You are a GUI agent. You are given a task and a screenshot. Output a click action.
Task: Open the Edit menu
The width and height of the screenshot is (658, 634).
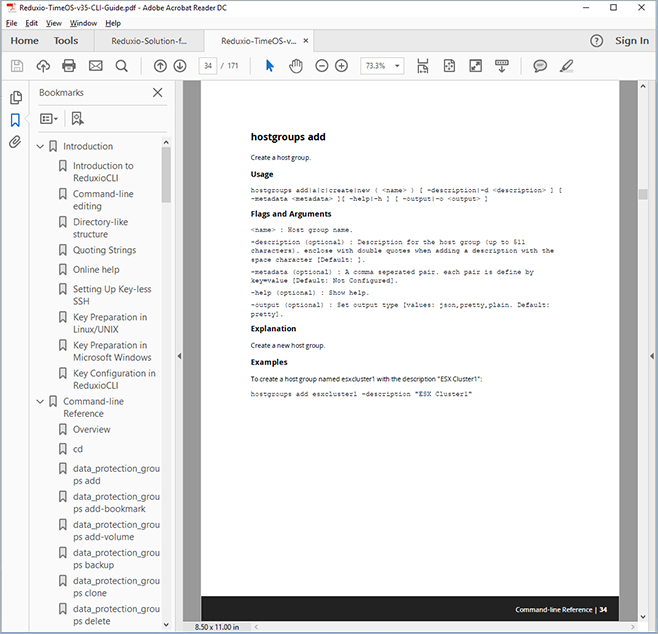point(31,23)
